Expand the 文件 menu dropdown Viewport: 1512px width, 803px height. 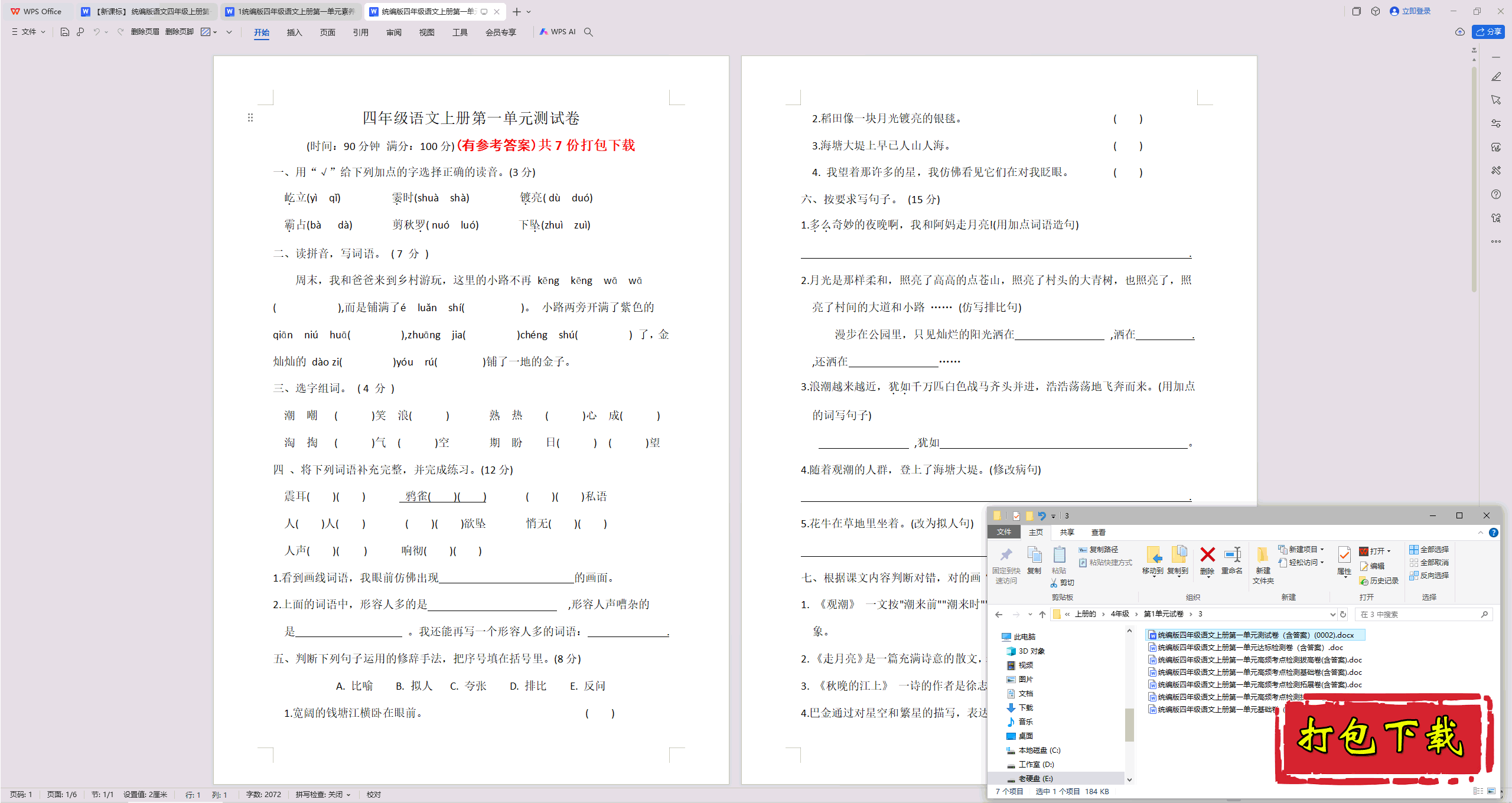pos(29,32)
